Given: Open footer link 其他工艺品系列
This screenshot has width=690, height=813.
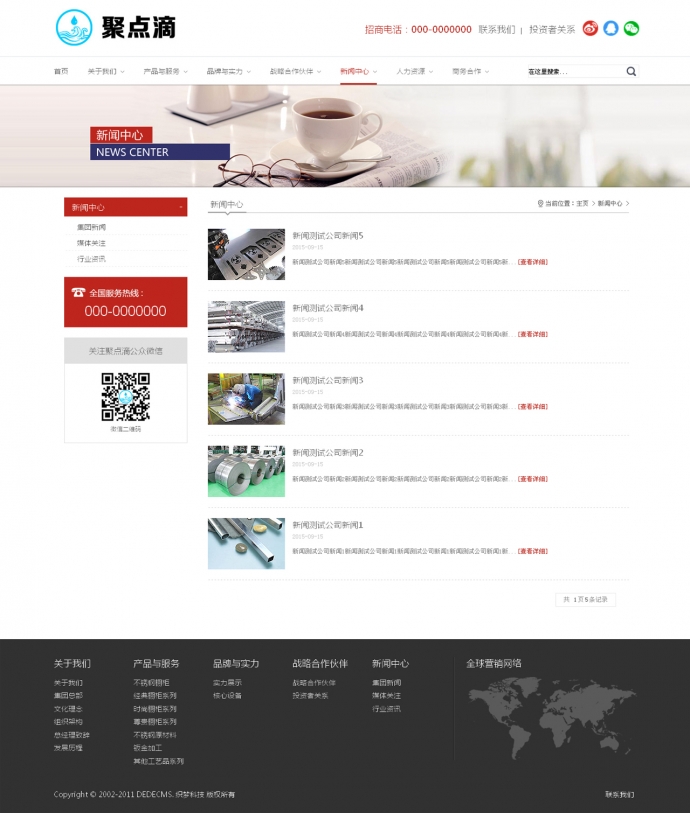Looking at the screenshot, I should point(159,761).
